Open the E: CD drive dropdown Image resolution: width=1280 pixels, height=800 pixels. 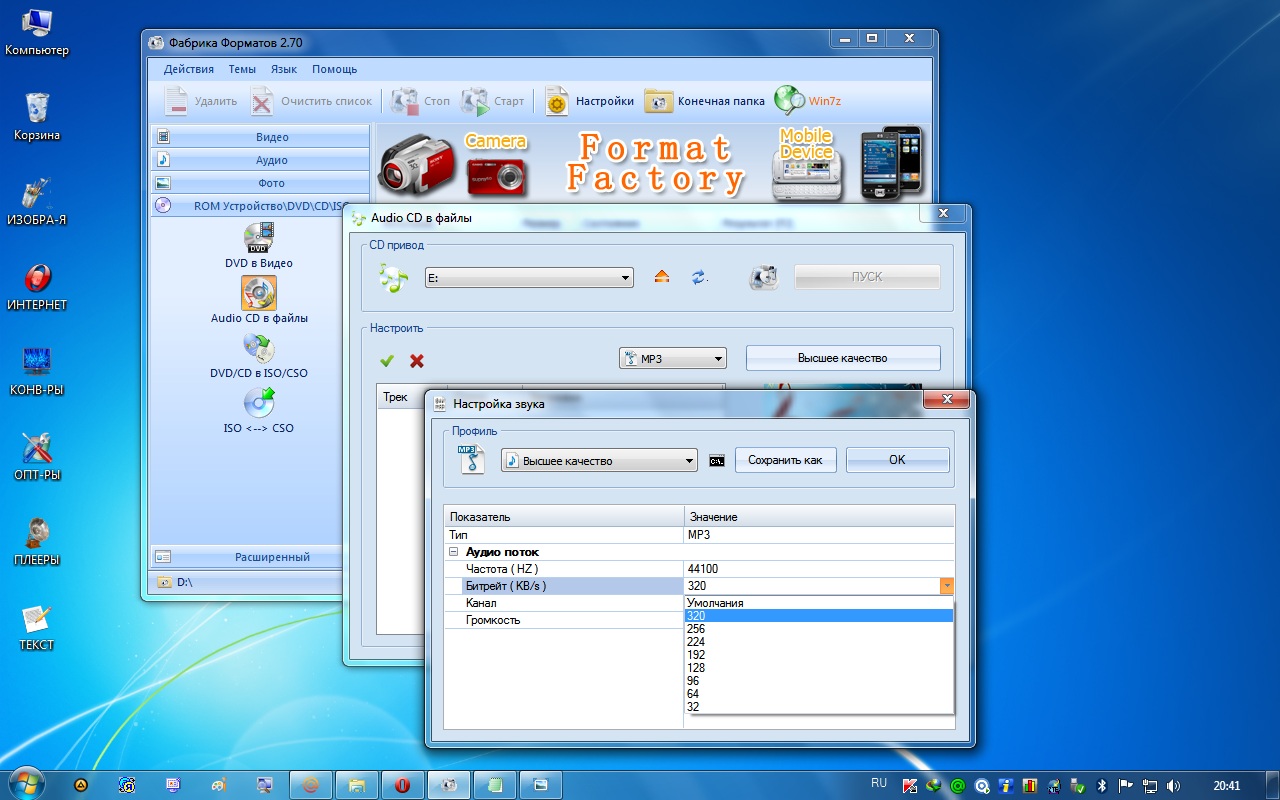click(529, 277)
